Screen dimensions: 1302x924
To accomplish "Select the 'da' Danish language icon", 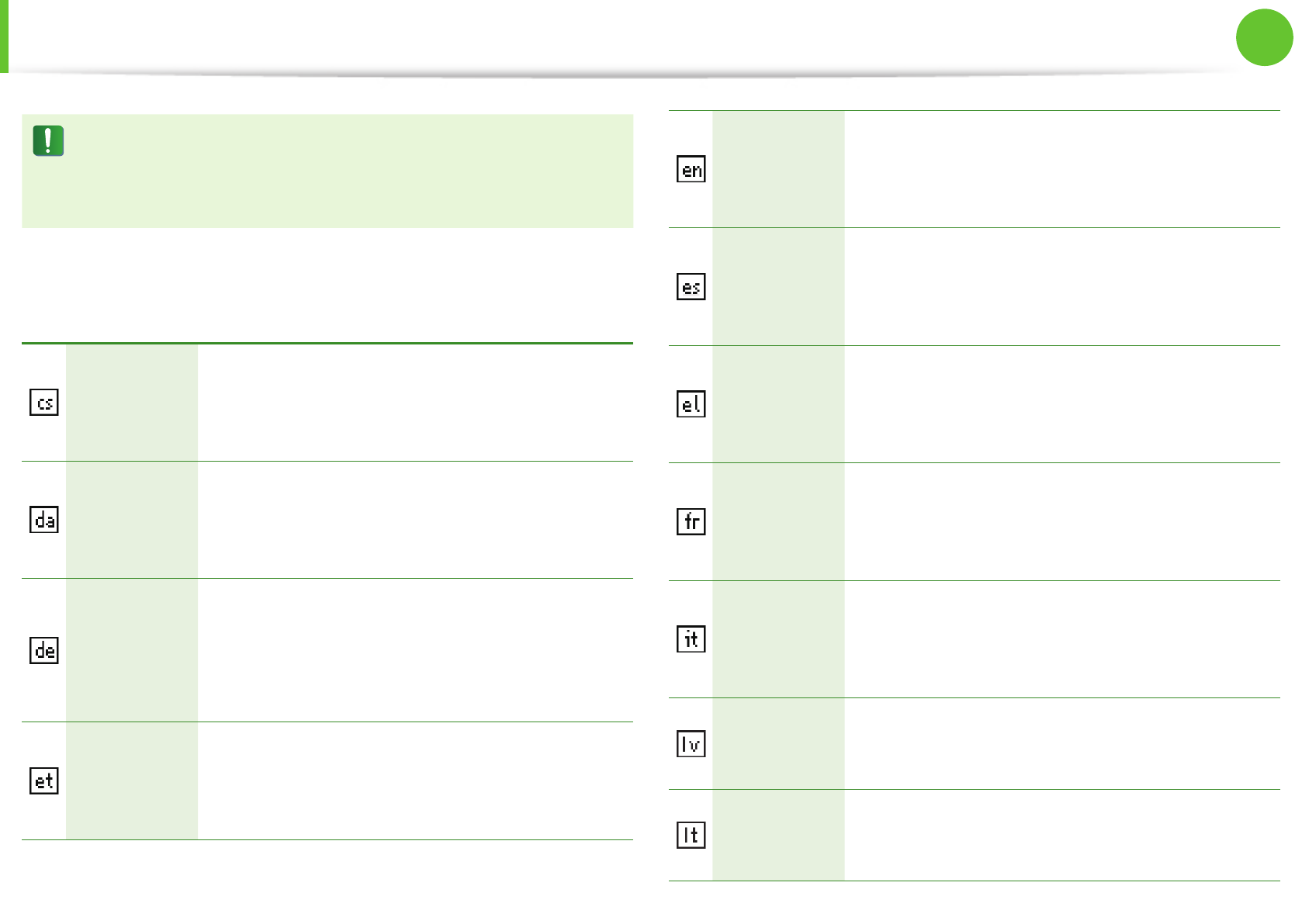I will [44, 519].
